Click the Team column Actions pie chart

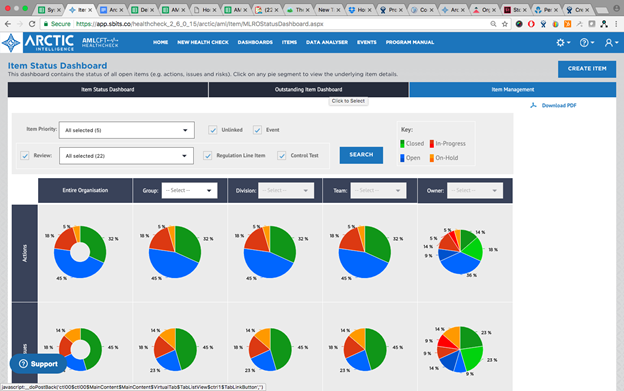tap(365, 252)
